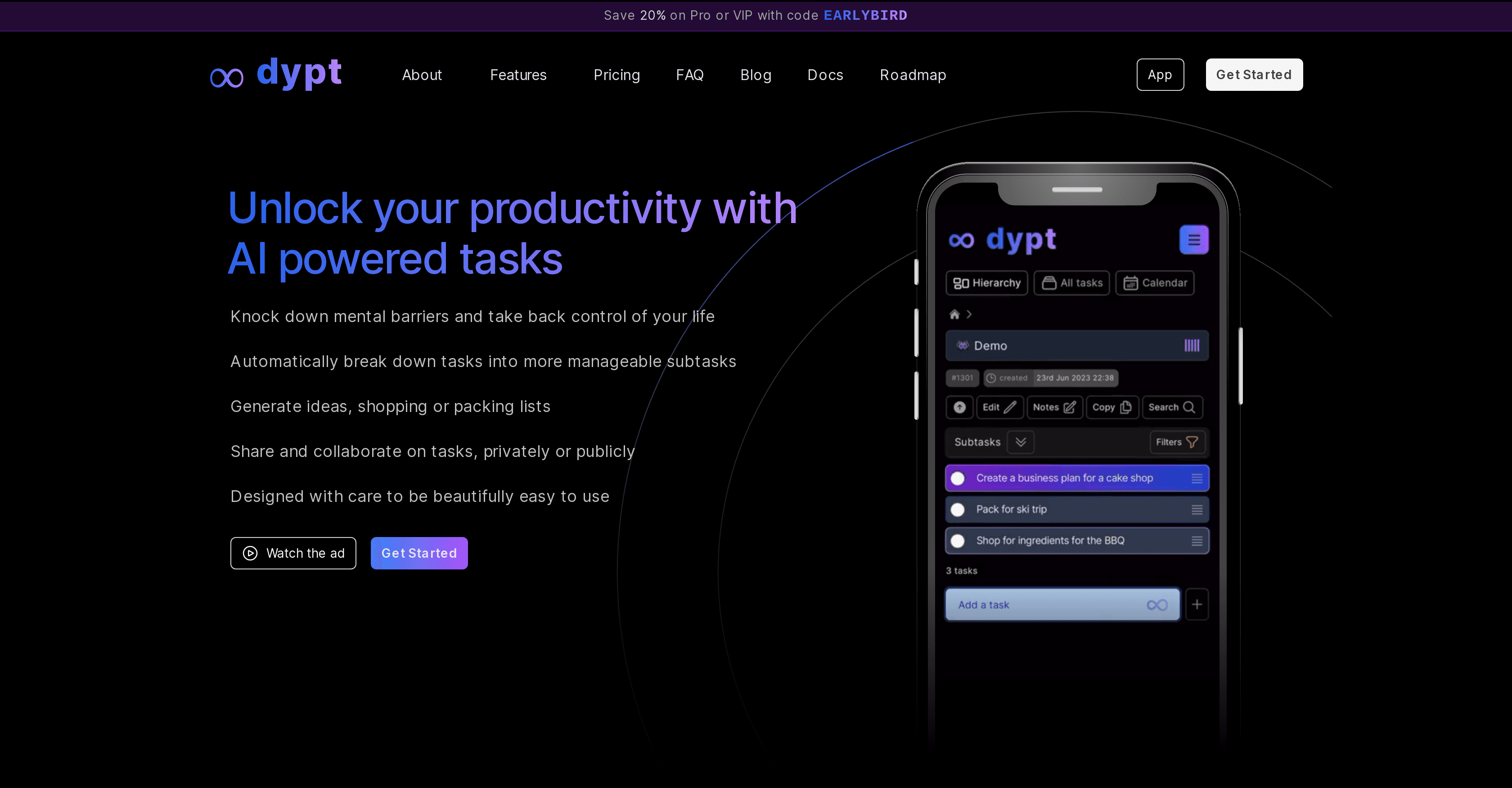Click the Demo task progress bars
Screen dimensions: 1512x788
click(1192, 345)
